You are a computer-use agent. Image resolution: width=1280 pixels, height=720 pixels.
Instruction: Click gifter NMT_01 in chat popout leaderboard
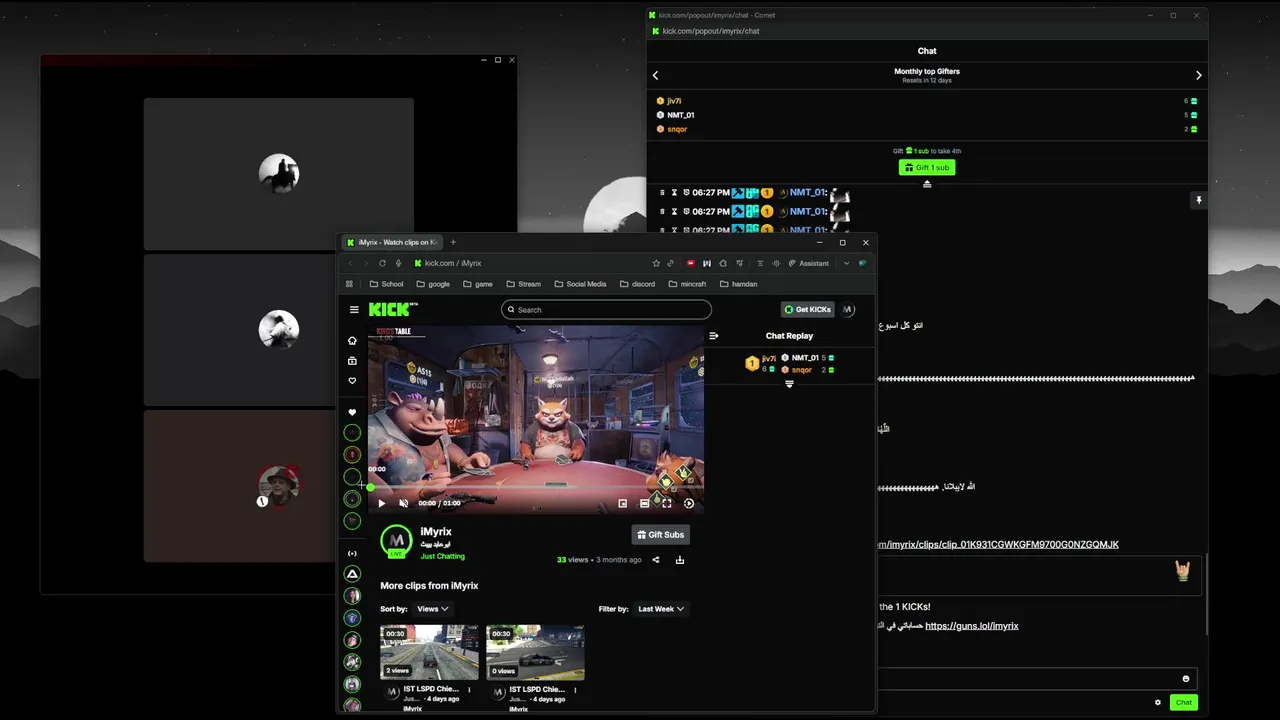(x=680, y=115)
